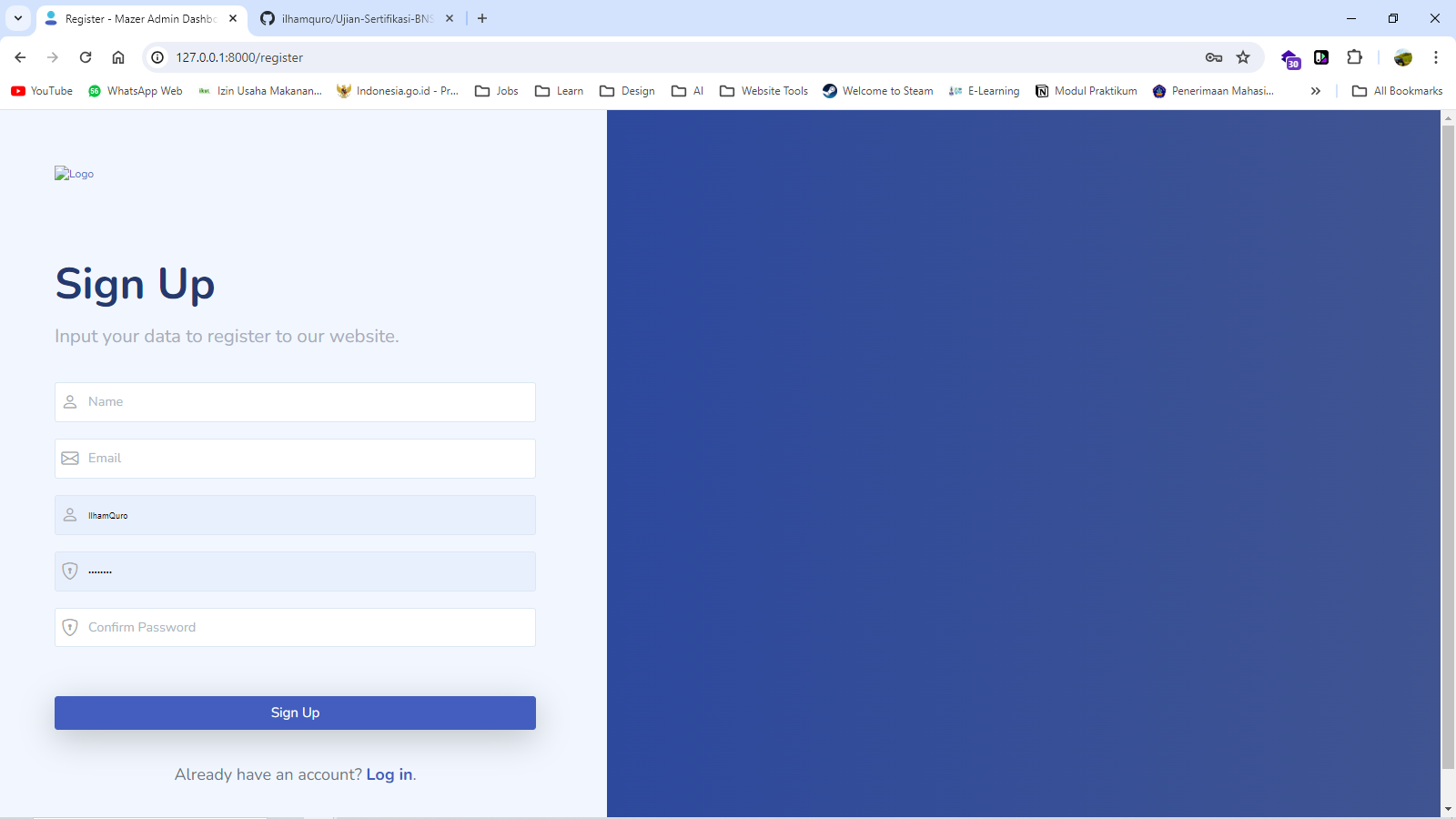Click the Name input field
Image resolution: width=1456 pixels, height=819 pixels.
pyautogui.click(x=295, y=402)
